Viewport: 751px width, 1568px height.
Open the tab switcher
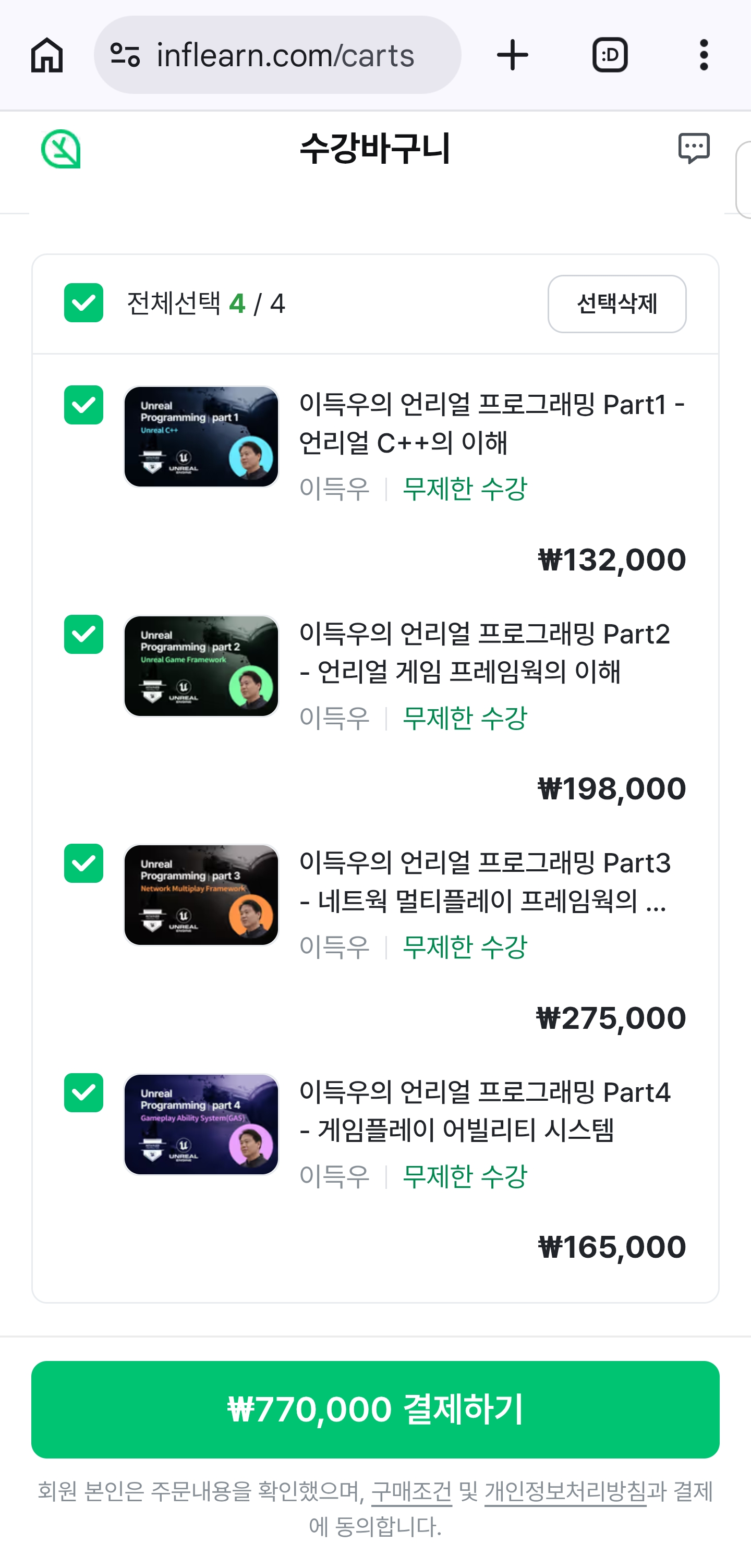pos(610,55)
